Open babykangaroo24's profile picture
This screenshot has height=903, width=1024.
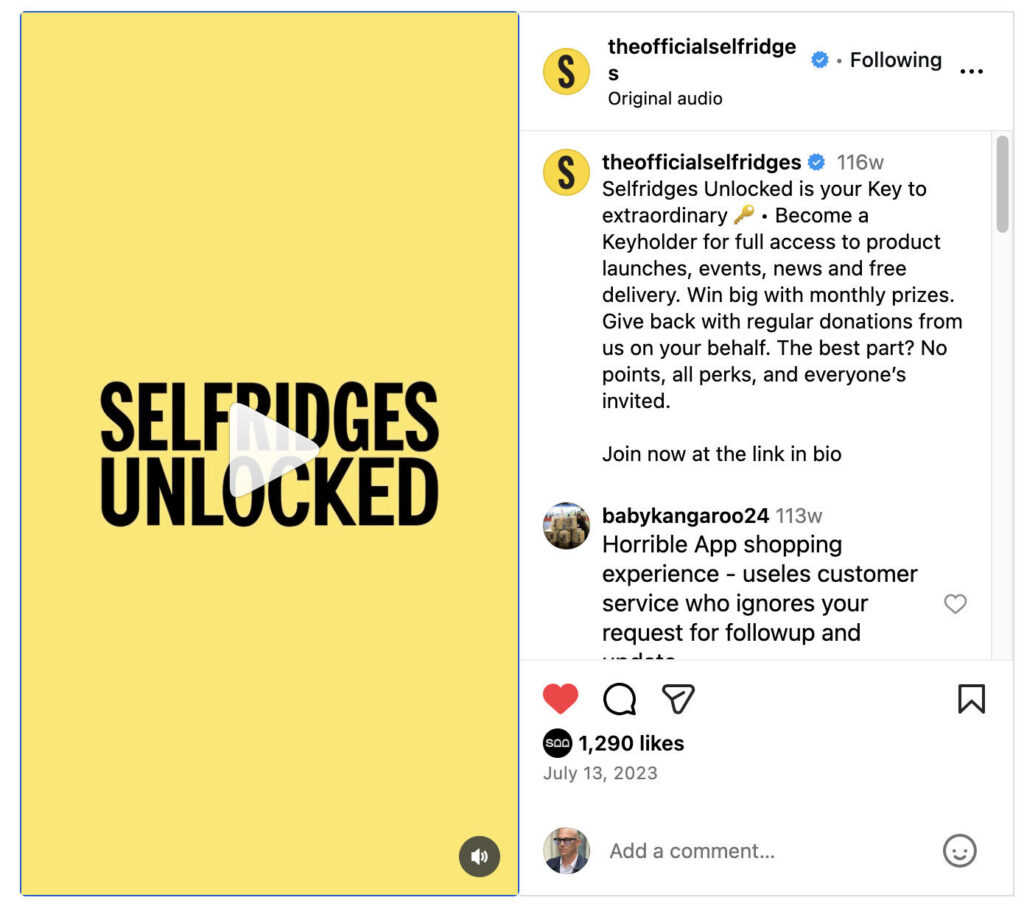click(x=566, y=526)
